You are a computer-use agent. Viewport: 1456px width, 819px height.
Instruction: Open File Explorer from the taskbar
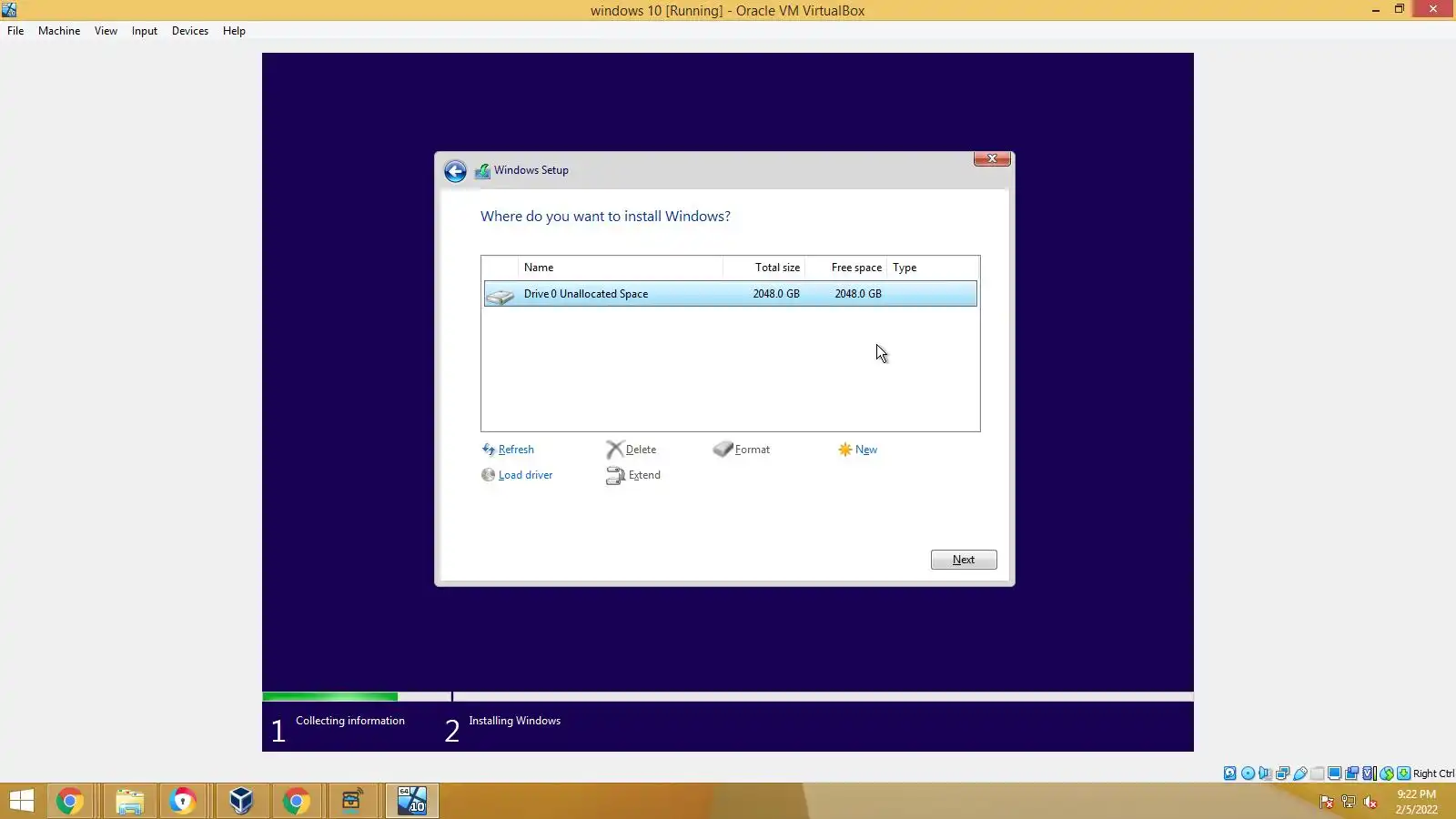[x=130, y=801]
